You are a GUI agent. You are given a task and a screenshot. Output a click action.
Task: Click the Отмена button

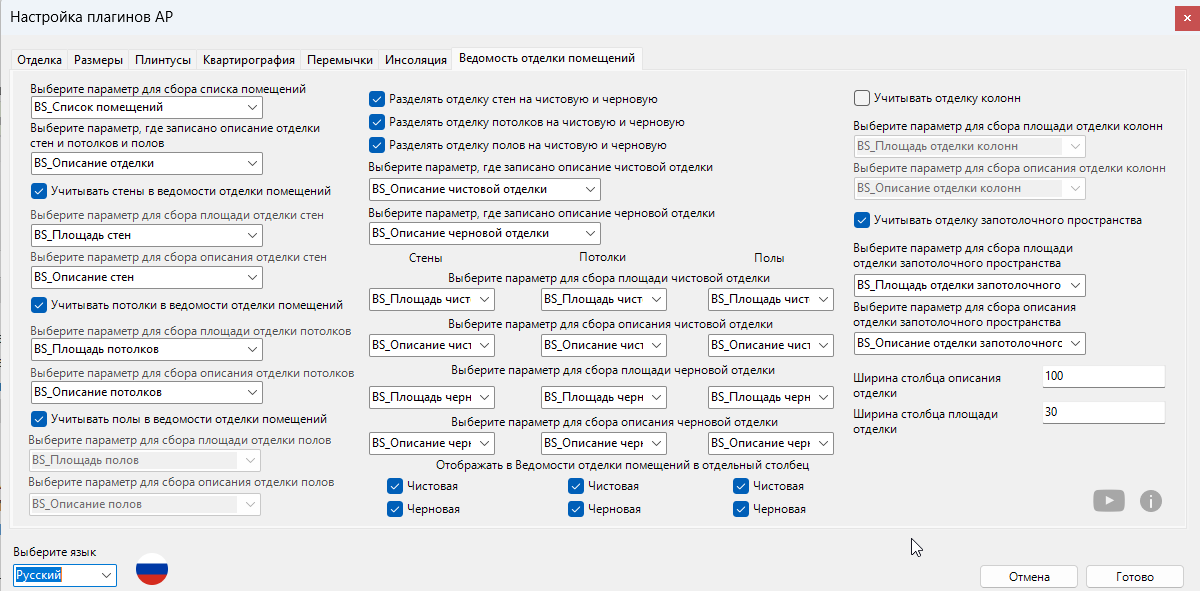point(1029,577)
